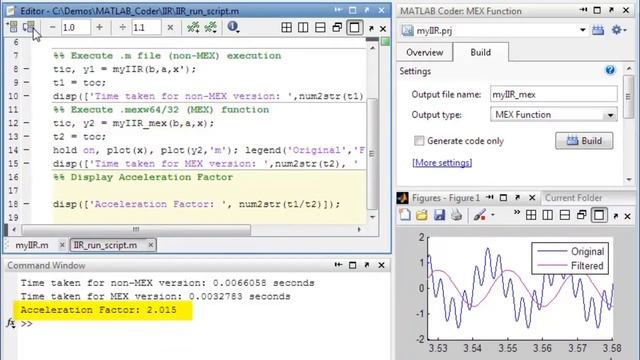640x360 pixels.
Task: Open the Overview tab in MATLAB Coder
Action: coord(424,53)
